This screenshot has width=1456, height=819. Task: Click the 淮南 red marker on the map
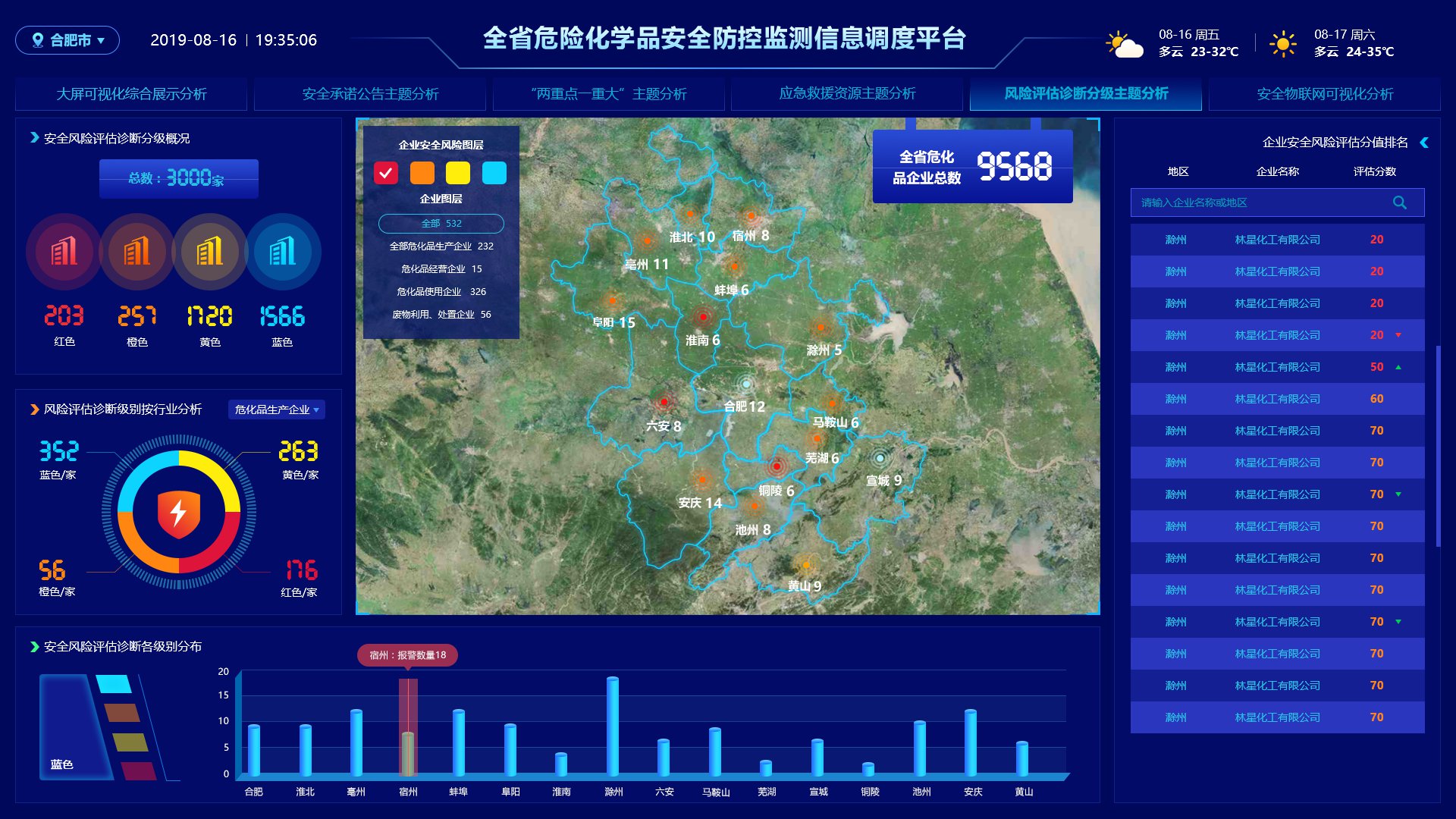point(703,316)
